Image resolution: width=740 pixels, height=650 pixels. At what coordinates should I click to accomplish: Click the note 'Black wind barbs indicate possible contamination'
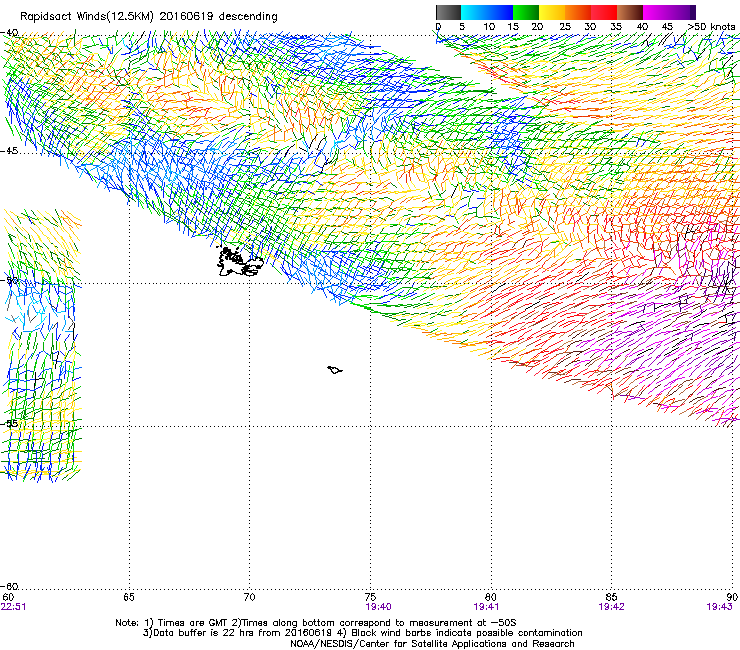click(x=467, y=633)
